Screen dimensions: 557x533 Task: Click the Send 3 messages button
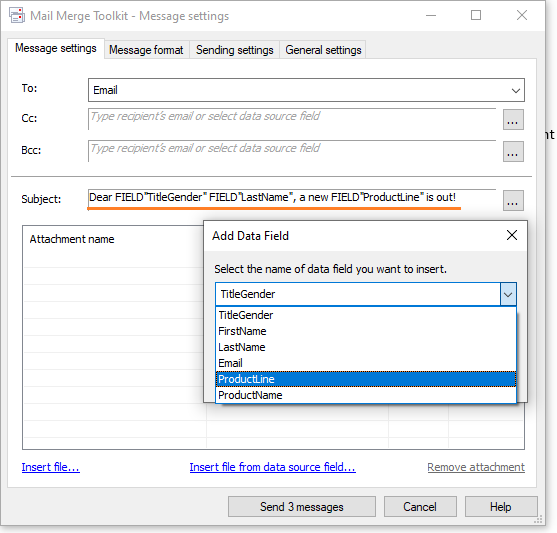point(302,507)
